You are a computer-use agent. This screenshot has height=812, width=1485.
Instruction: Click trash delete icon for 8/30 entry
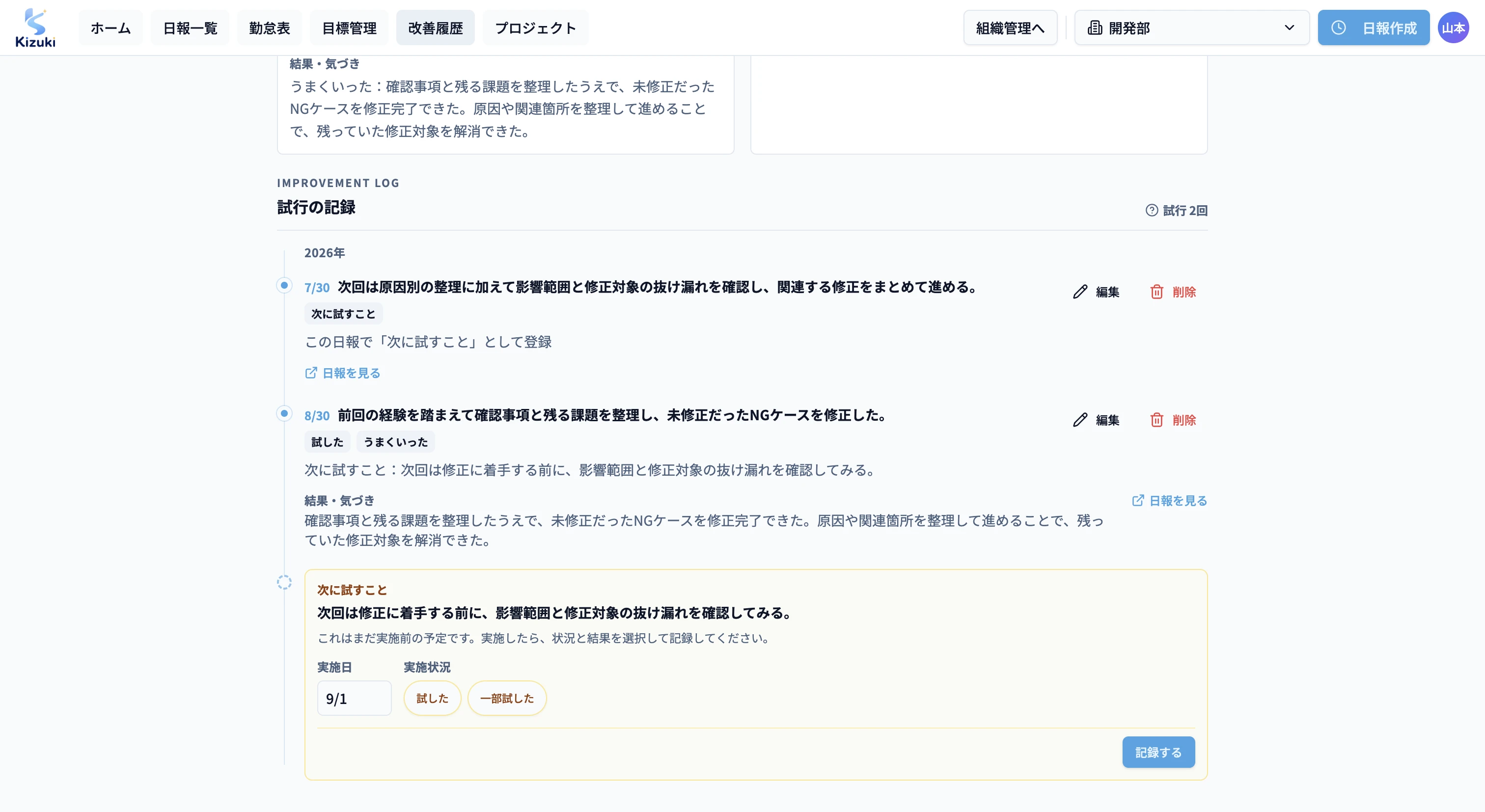click(x=1156, y=420)
